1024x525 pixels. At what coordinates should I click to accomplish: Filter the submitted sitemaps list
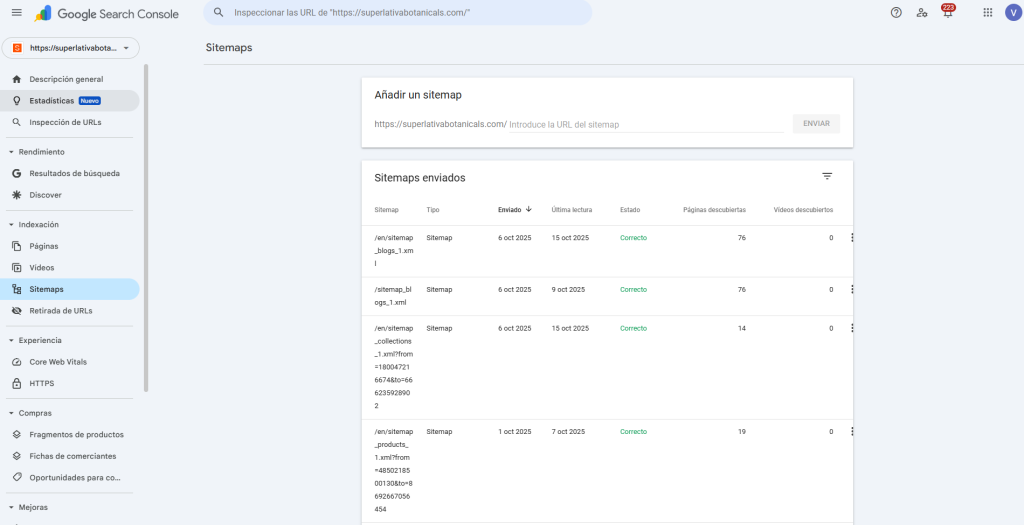pos(827,176)
